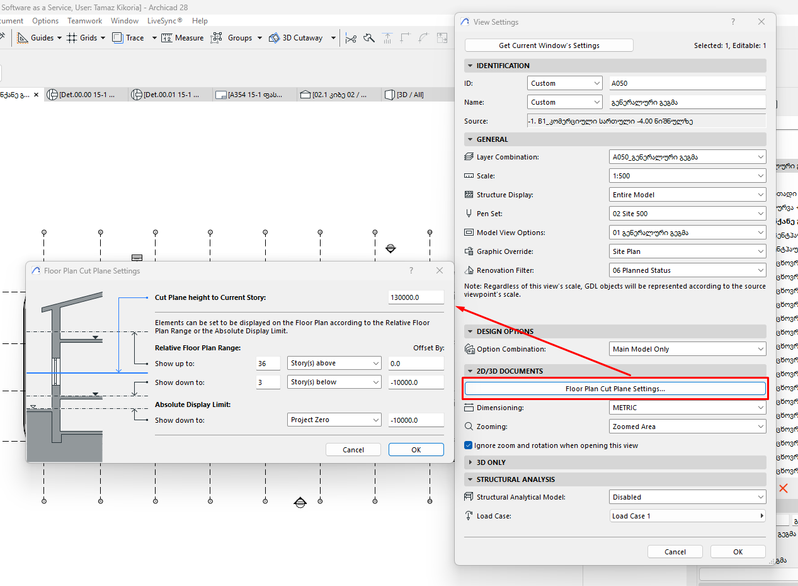This screenshot has width=798, height=586.
Task: Click help question mark in Cut Plane dialog
Action: click(x=411, y=271)
